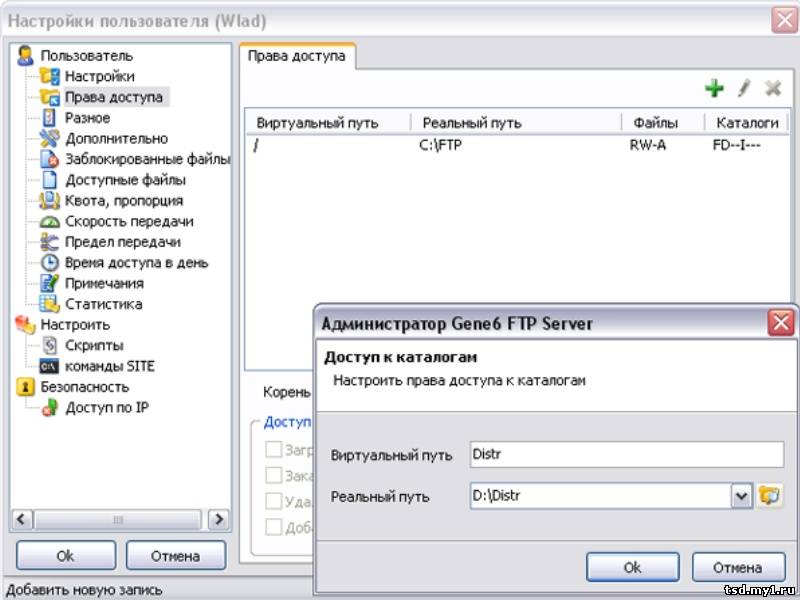The image size is (800, 600).
Task: Click Ok in the user settings window
Action: [66, 555]
